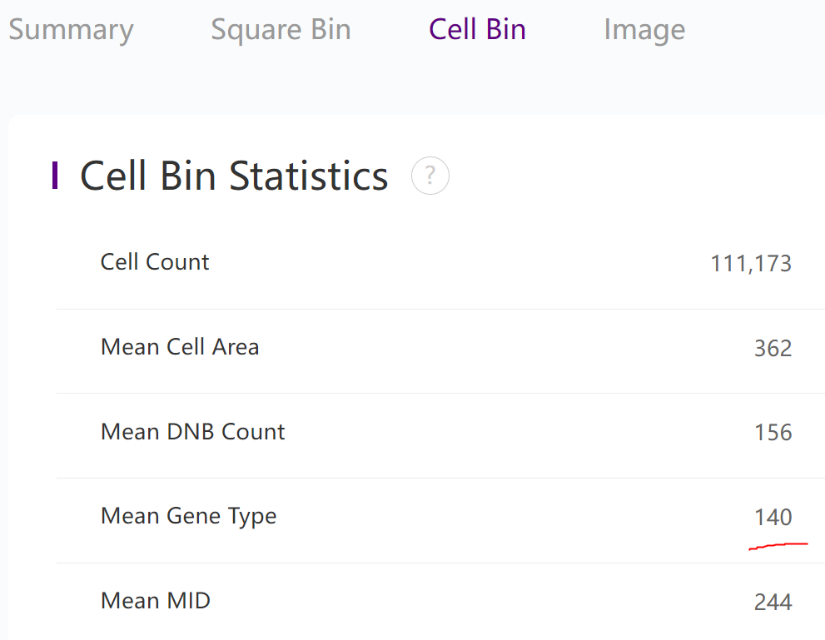Select the Cell Count label
This screenshot has width=825, height=640.
point(155,262)
